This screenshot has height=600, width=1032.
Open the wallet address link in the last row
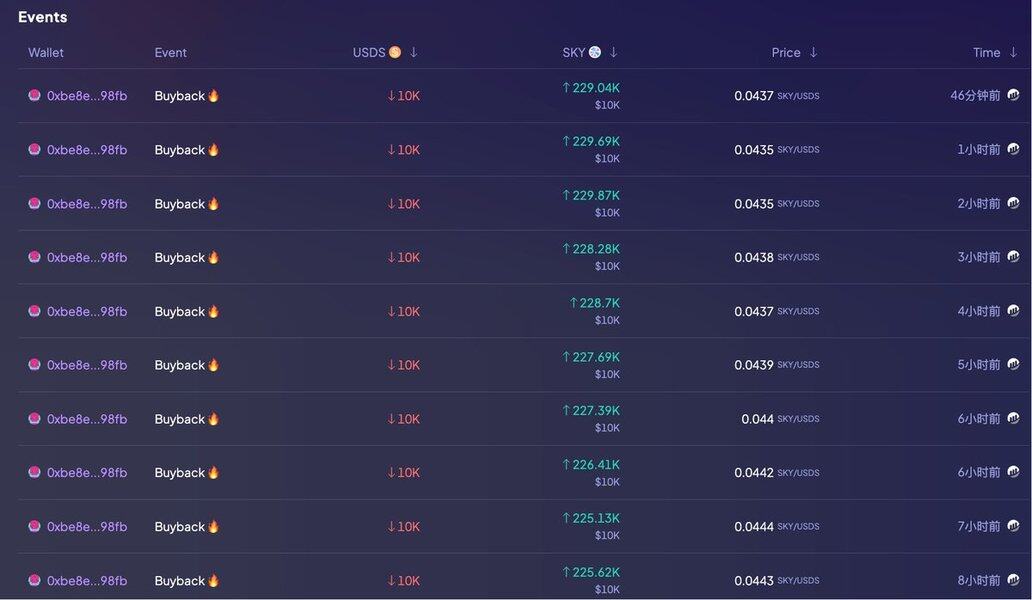coord(87,581)
